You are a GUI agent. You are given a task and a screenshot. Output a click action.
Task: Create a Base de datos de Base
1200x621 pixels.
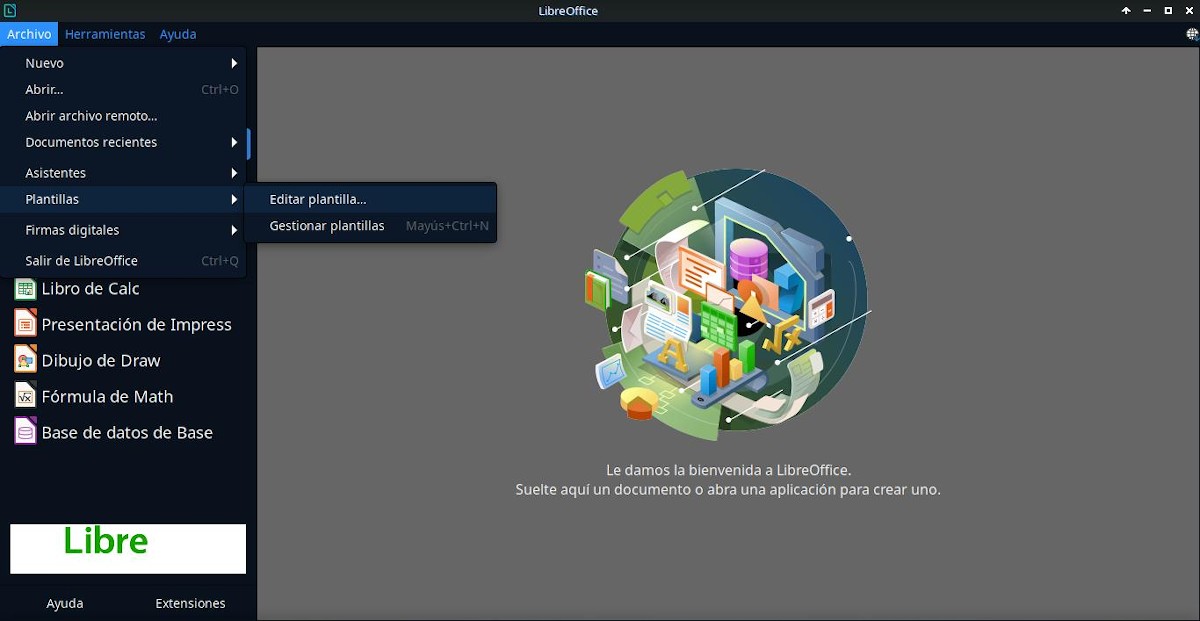tap(127, 433)
